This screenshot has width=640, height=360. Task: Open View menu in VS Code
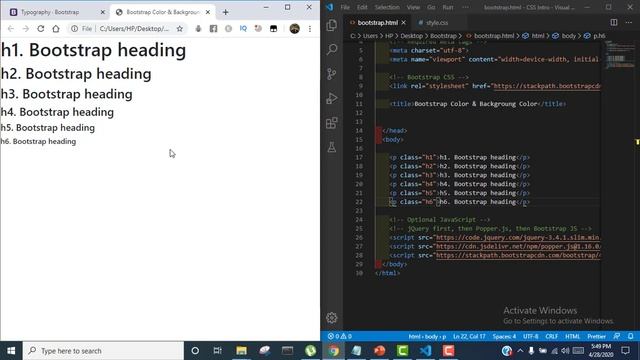(x=413, y=7)
